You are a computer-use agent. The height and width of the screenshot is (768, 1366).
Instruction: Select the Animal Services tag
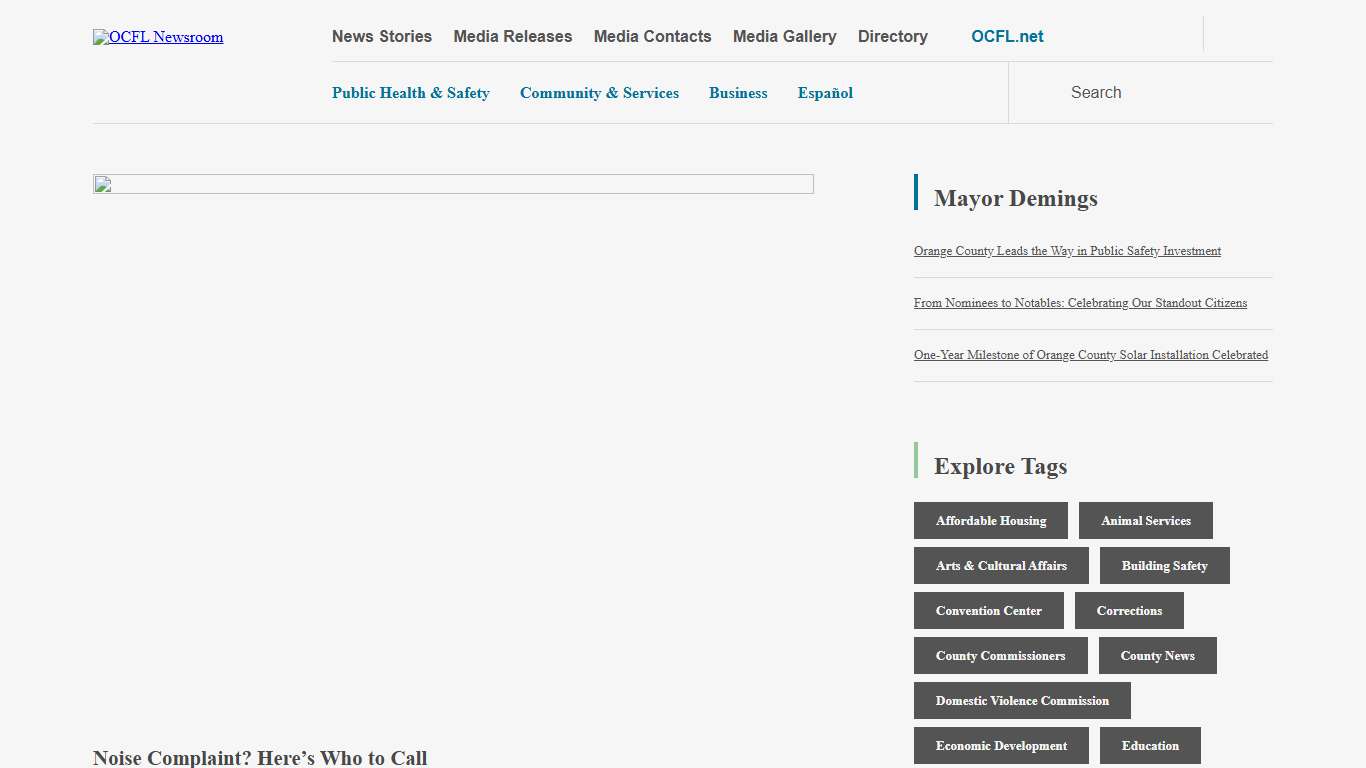point(1145,521)
